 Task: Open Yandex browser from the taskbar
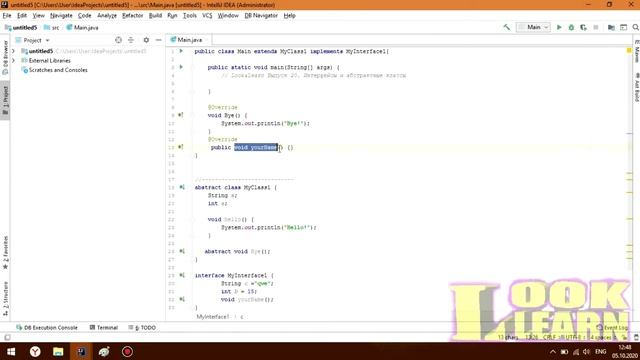35,351
